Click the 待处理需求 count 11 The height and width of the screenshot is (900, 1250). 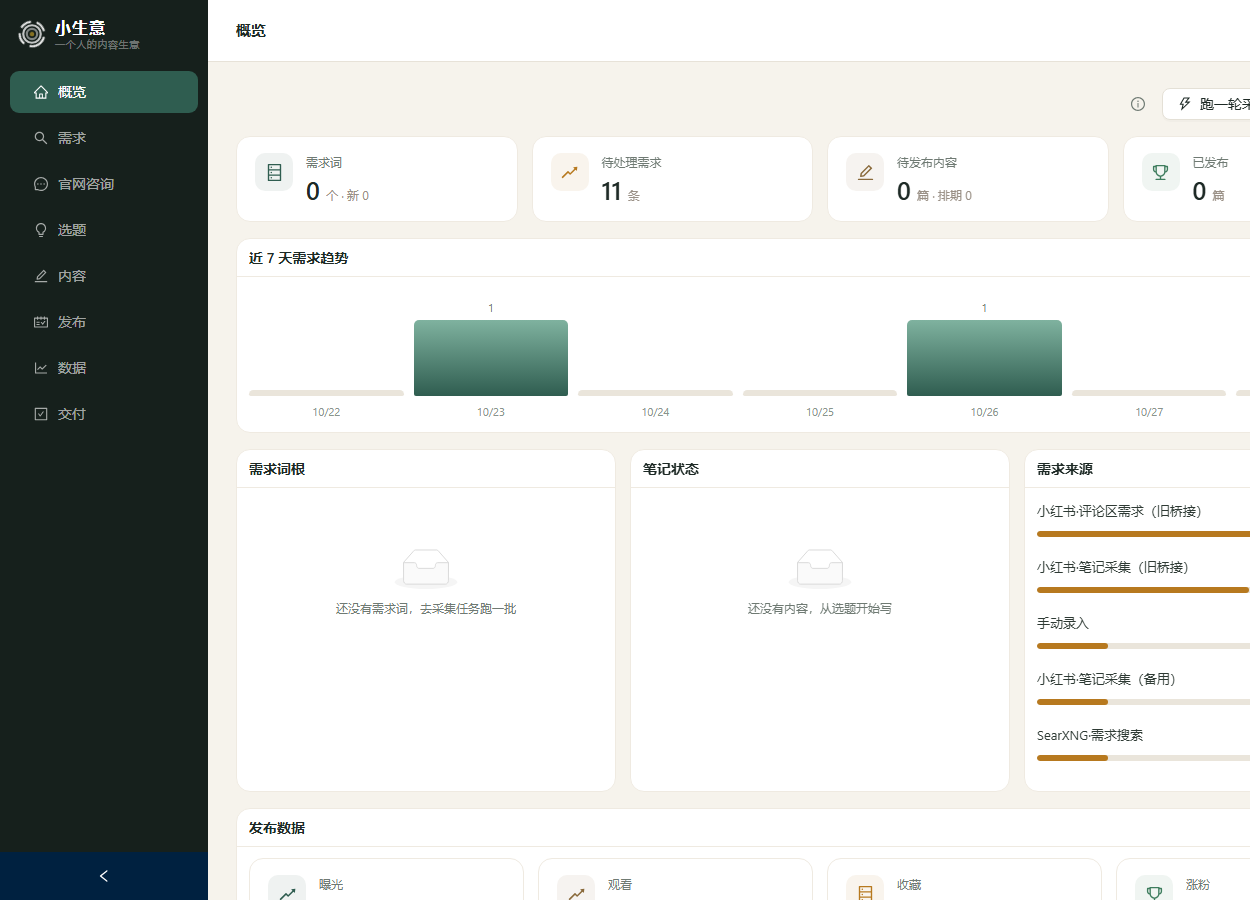(611, 192)
